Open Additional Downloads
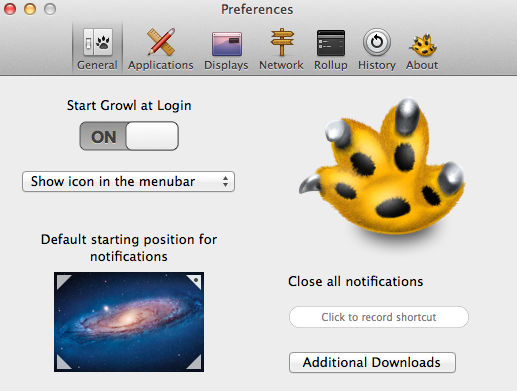517x391 pixels. 372,362
